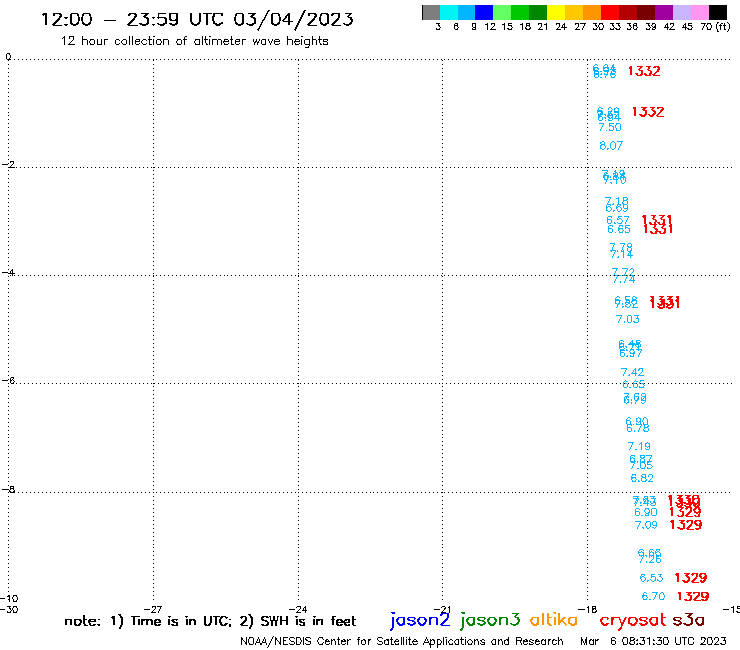Click the "45" color scale label
The image size is (740, 650).
687,26
